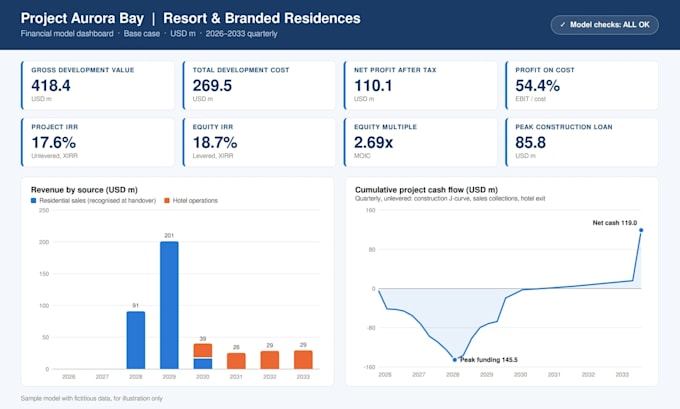Click the Equity IRR 18.7% value
The height and width of the screenshot is (409, 680).
click(215, 142)
